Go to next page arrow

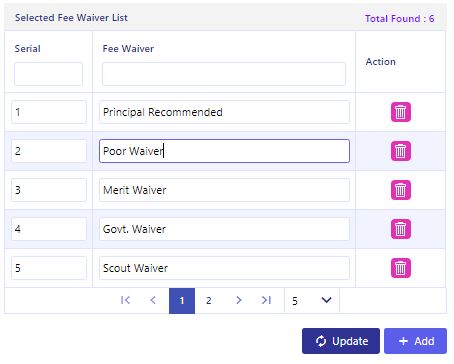238,300
